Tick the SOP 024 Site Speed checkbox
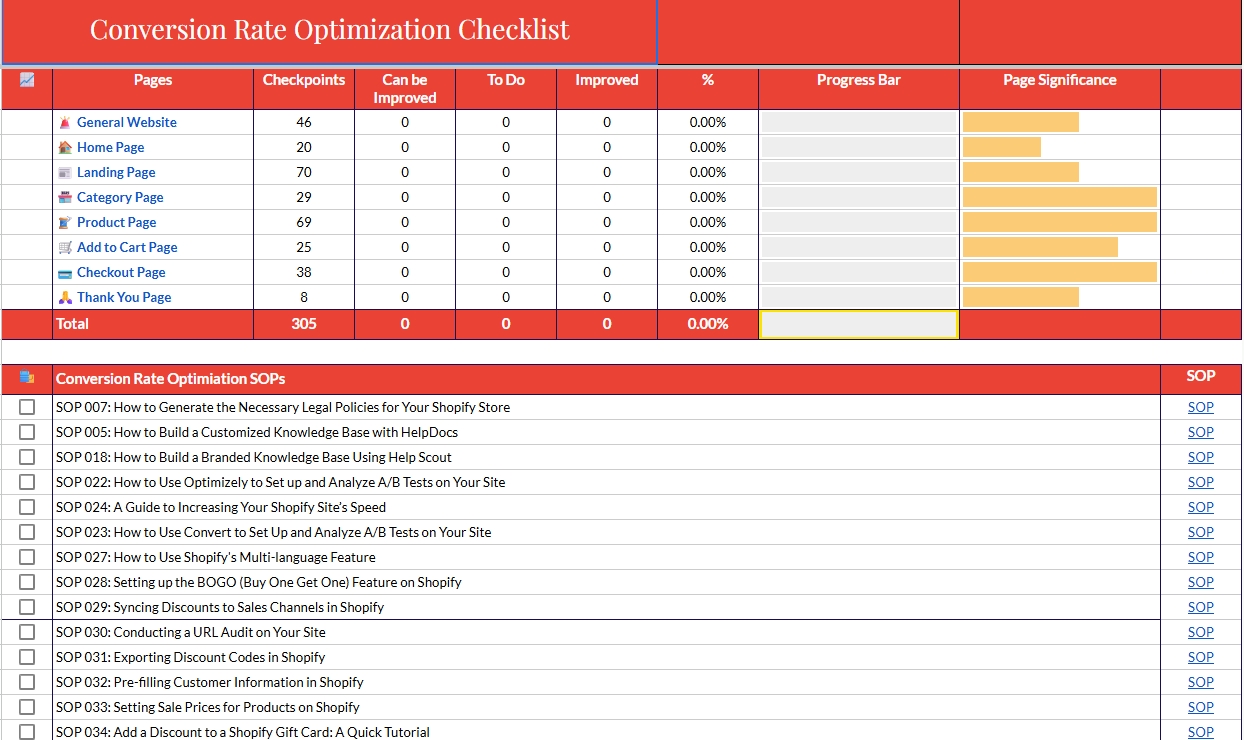This screenshot has height=740, width=1244. coord(27,507)
